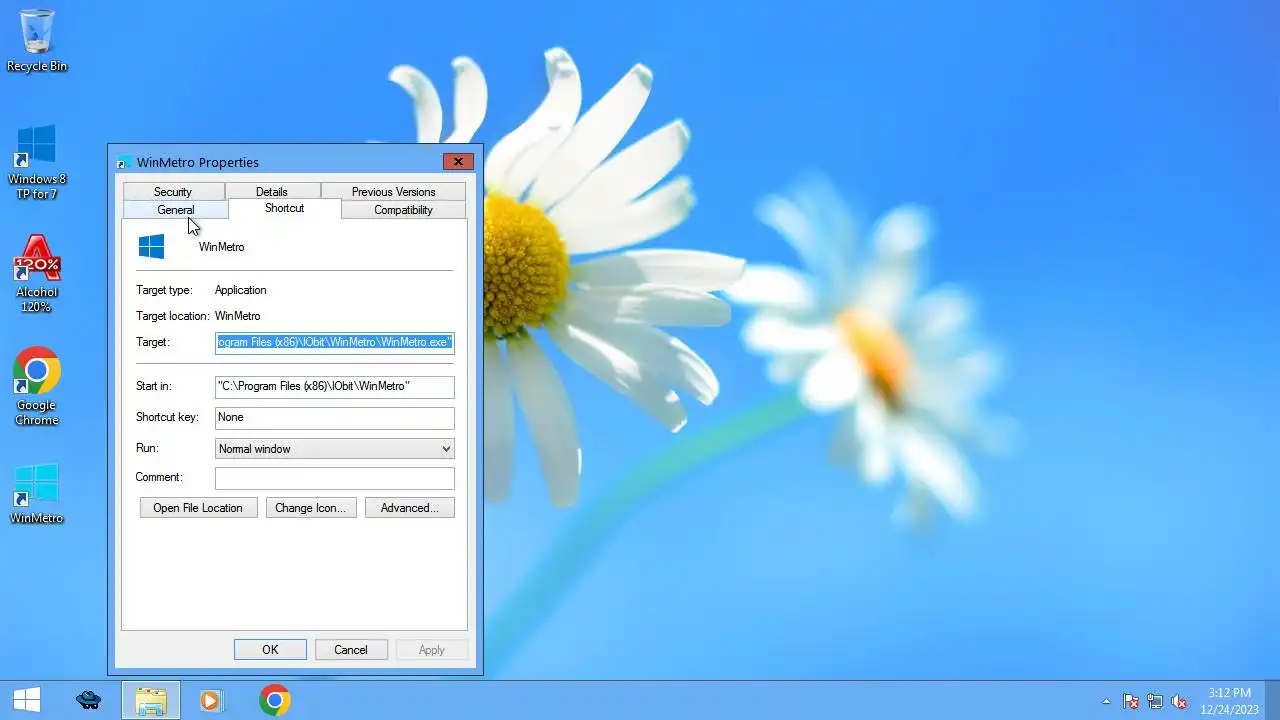The height and width of the screenshot is (720, 1280).
Task: Select the Google Chrome desktop shortcut
Action: 37,386
